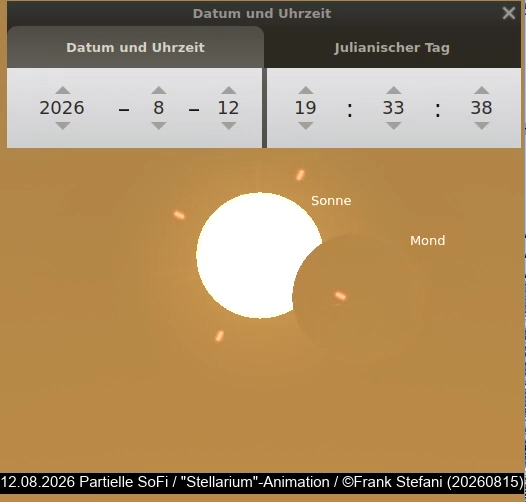Increase the year value 2026
Viewport: 526px width, 502px height.
coord(63,90)
